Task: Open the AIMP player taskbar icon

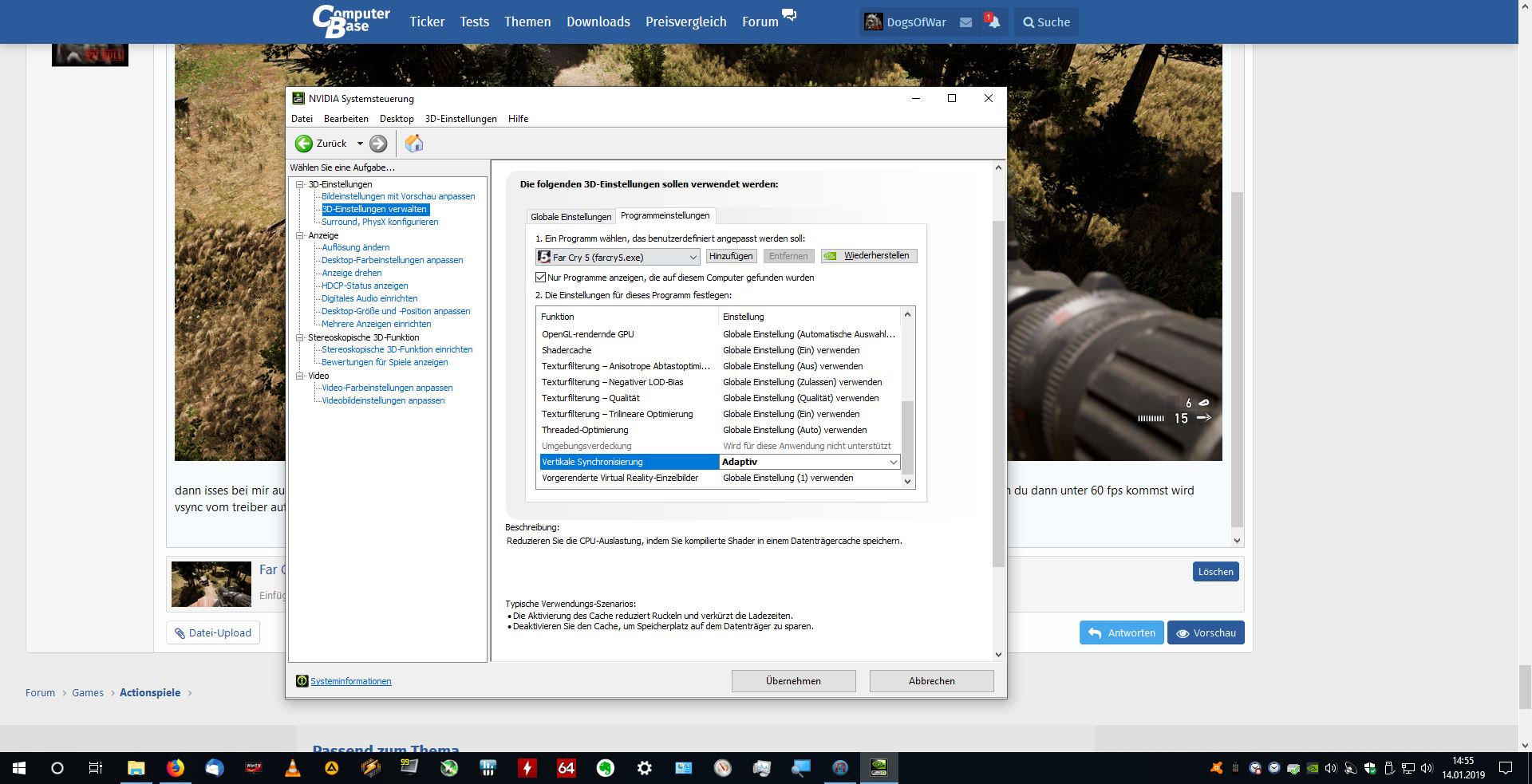Action: (331, 768)
